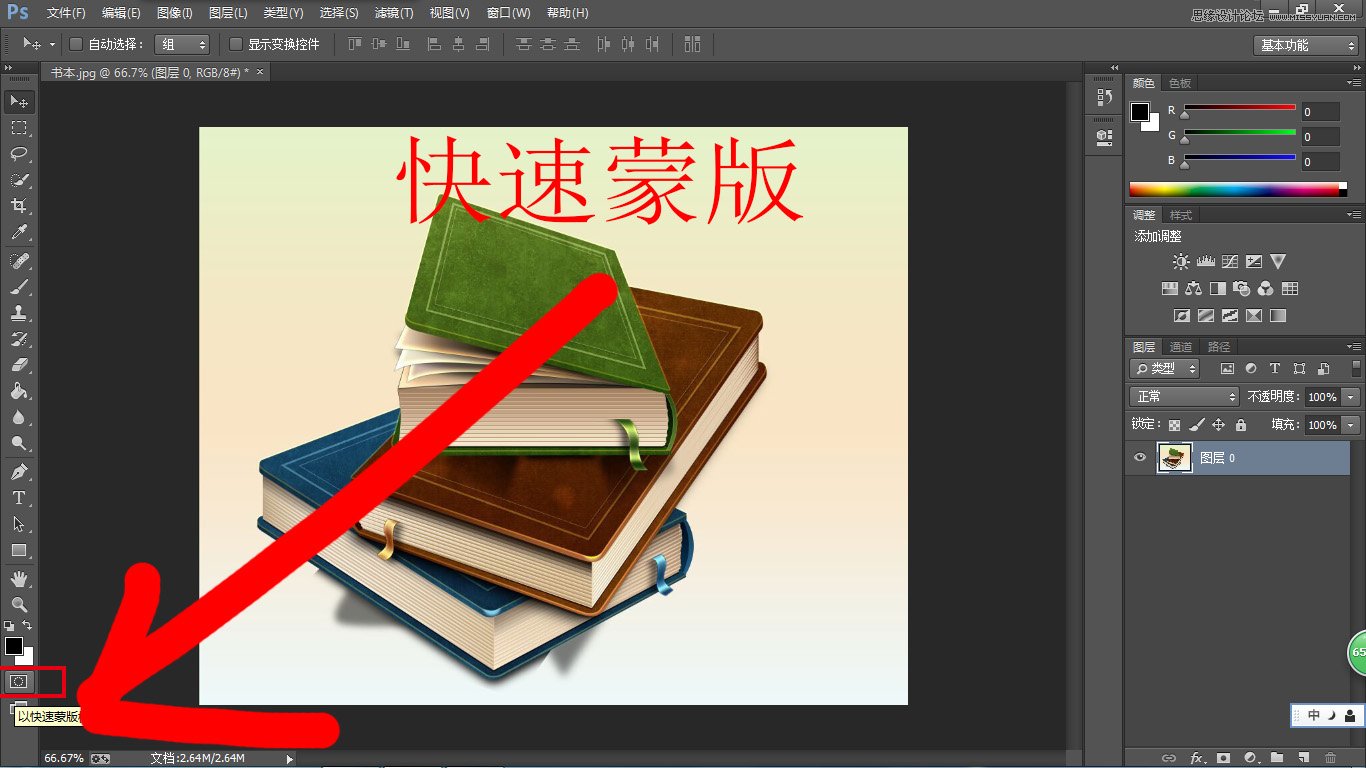Image resolution: width=1366 pixels, height=768 pixels.
Task: Select the Rectangle shape tool
Action: [19, 550]
